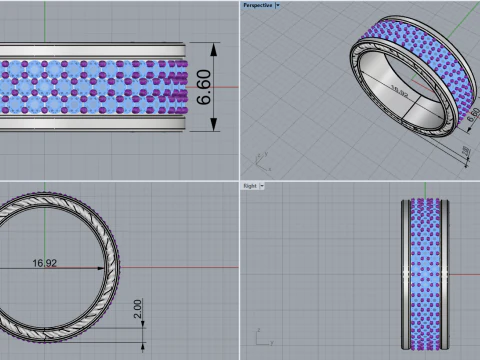Screen dimensions: 480x360
Task: Select the 16.92 dimension inside perspective ring
Action: pos(399,91)
